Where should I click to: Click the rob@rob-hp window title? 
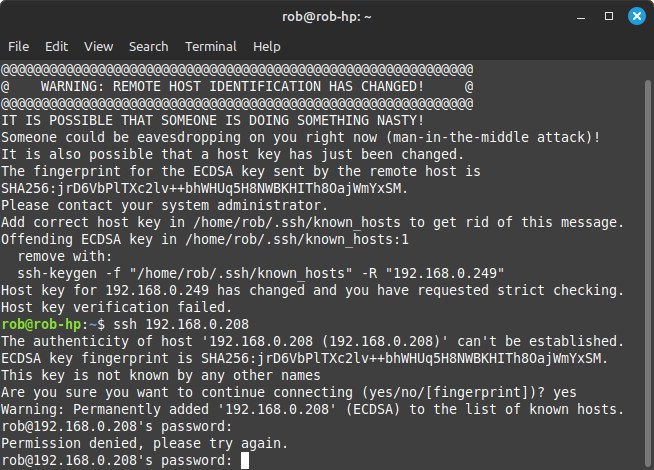(x=327, y=16)
